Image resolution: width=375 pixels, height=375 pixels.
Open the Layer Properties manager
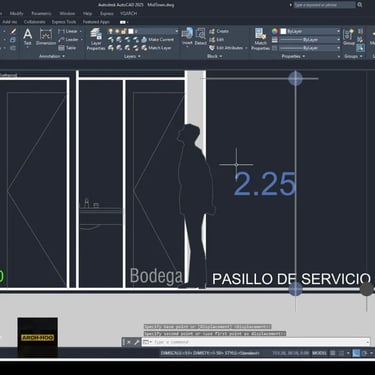(96, 39)
